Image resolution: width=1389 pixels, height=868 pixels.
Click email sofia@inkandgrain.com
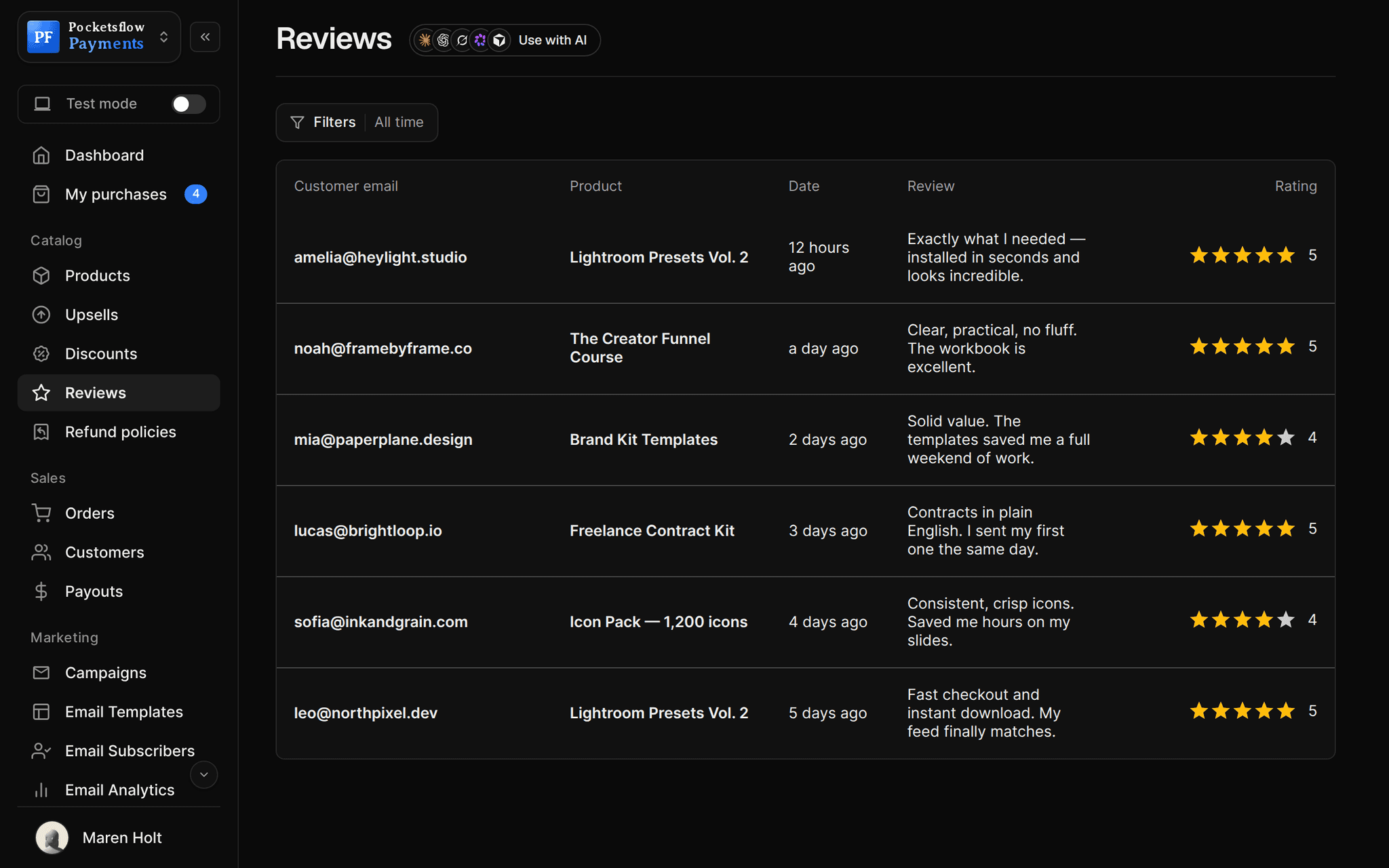pyautogui.click(x=380, y=622)
